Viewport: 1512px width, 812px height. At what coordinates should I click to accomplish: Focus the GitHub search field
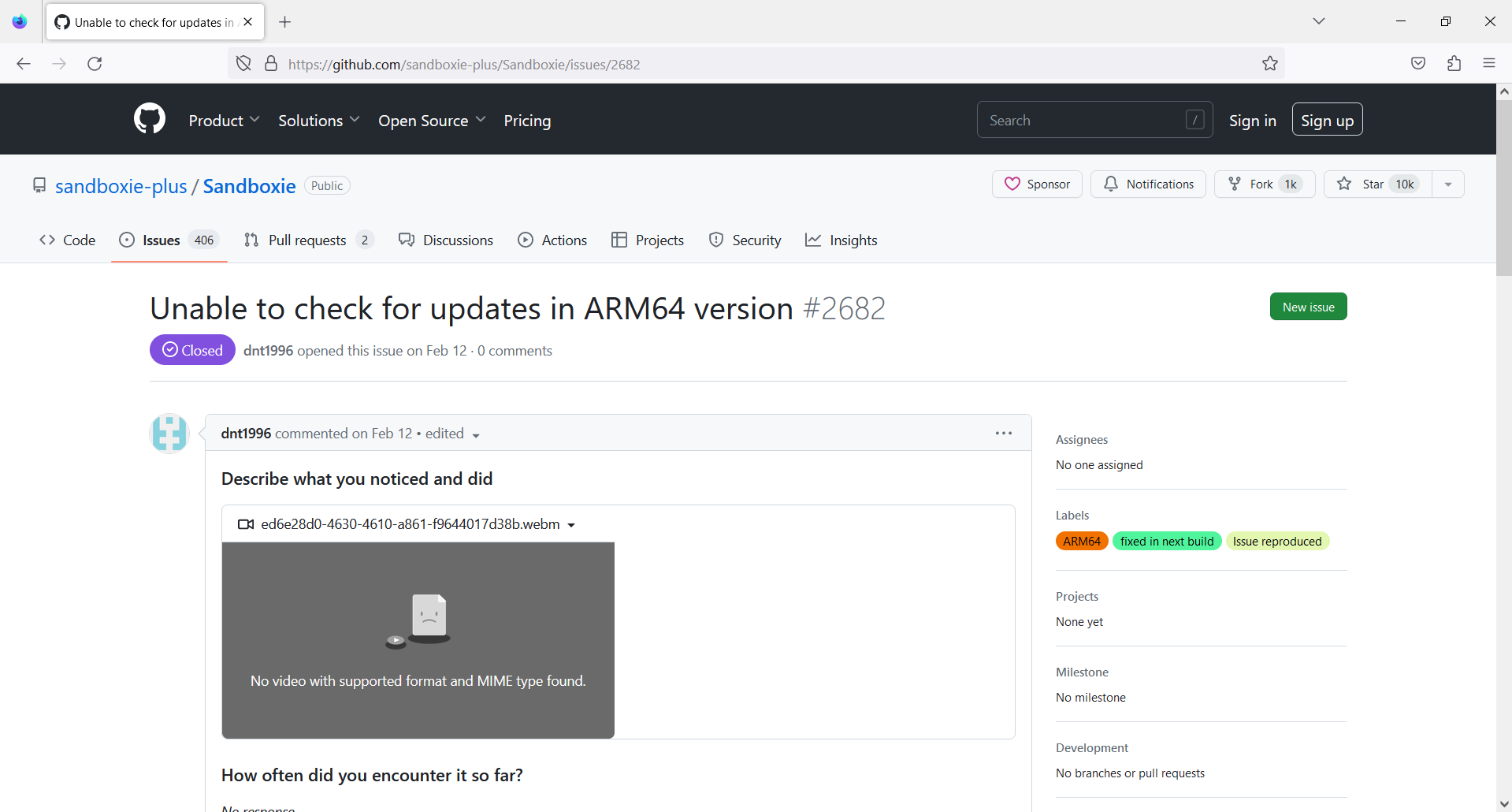(x=1094, y=120)
